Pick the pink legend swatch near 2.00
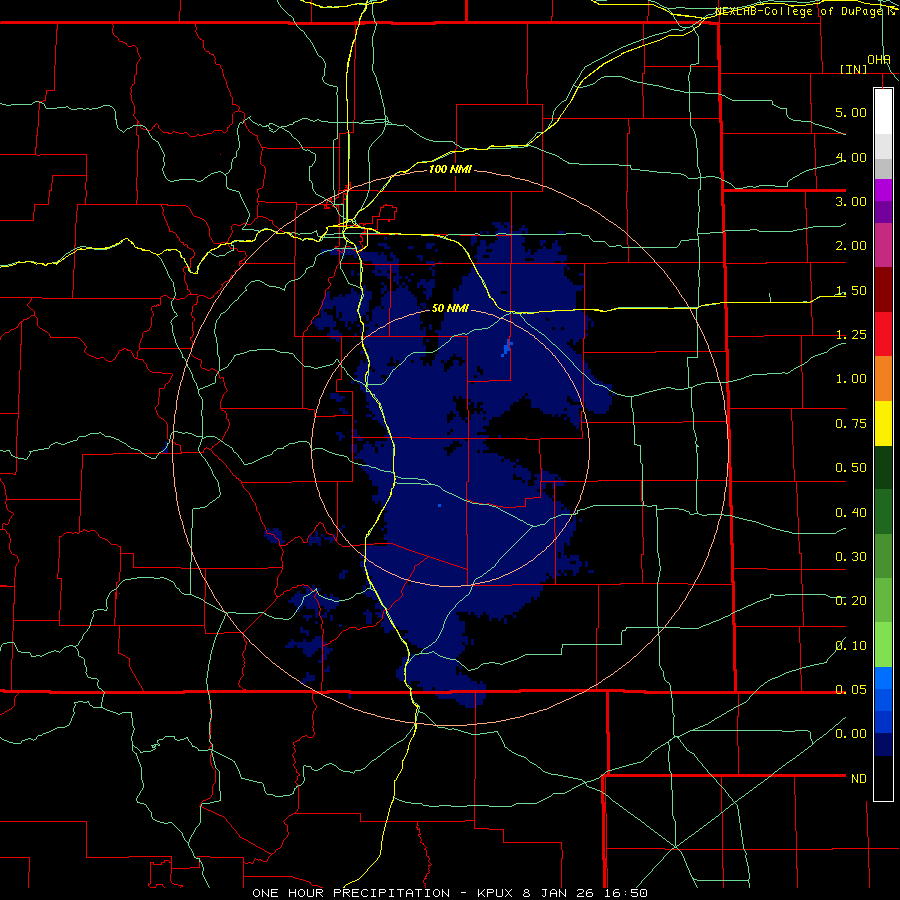 click(883, 245)
